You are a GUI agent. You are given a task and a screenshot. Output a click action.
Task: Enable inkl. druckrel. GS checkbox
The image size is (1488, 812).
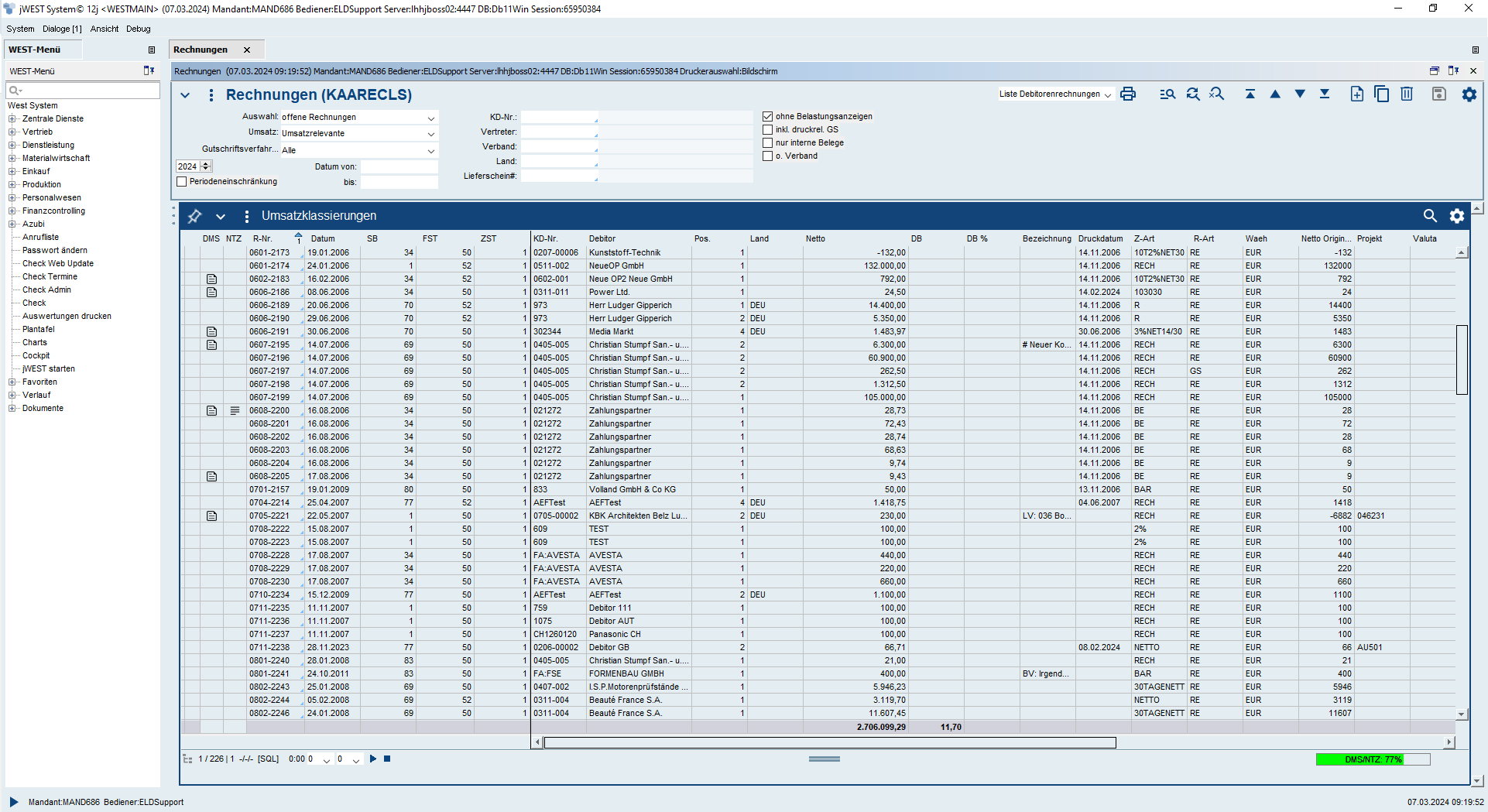[x=768, y=129]
